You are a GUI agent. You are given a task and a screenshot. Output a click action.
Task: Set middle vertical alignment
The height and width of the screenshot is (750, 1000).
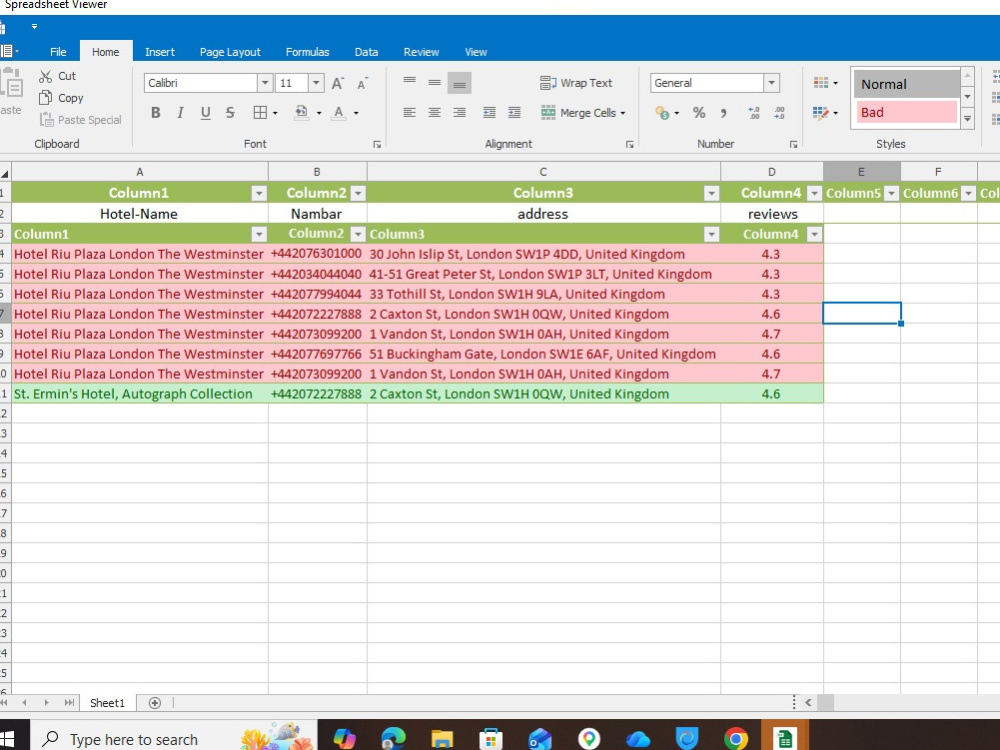[434, 82]
